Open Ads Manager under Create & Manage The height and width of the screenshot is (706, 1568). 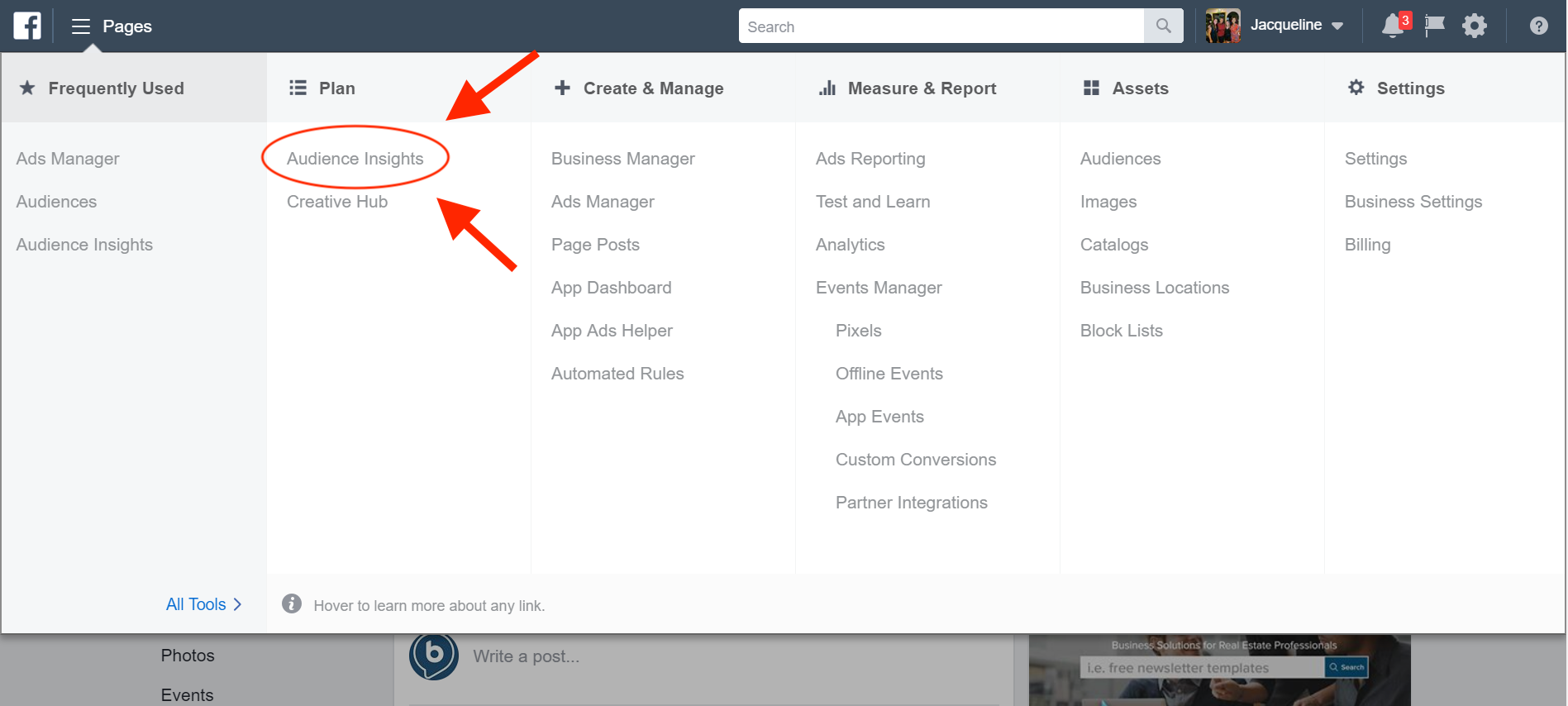(x=603, y=202)
